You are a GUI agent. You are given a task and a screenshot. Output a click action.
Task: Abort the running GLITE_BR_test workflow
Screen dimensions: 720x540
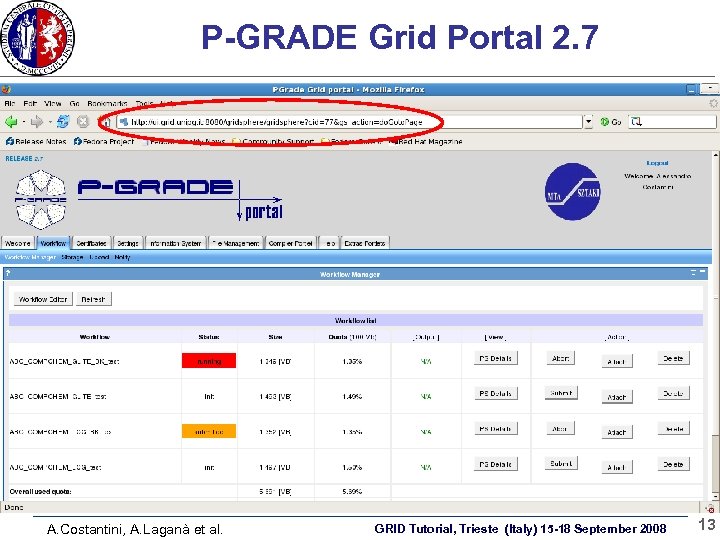point(561,358)
